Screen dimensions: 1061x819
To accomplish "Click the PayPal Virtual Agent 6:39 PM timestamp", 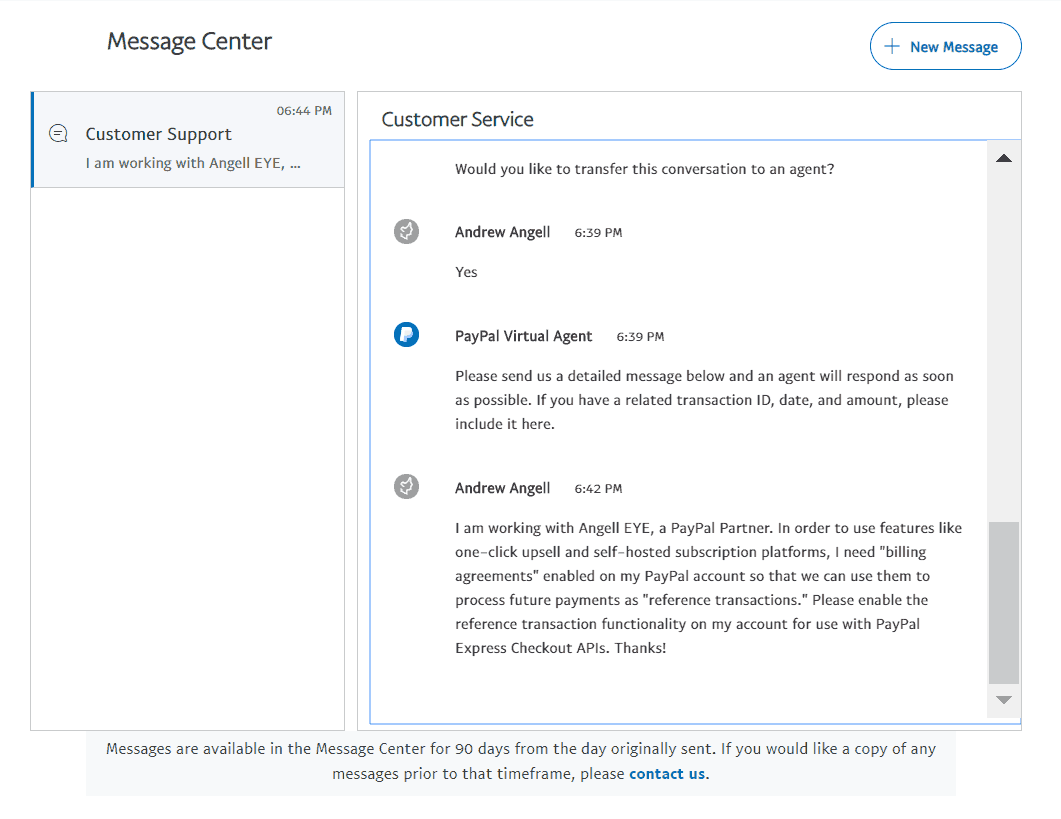I will (640, 336).
